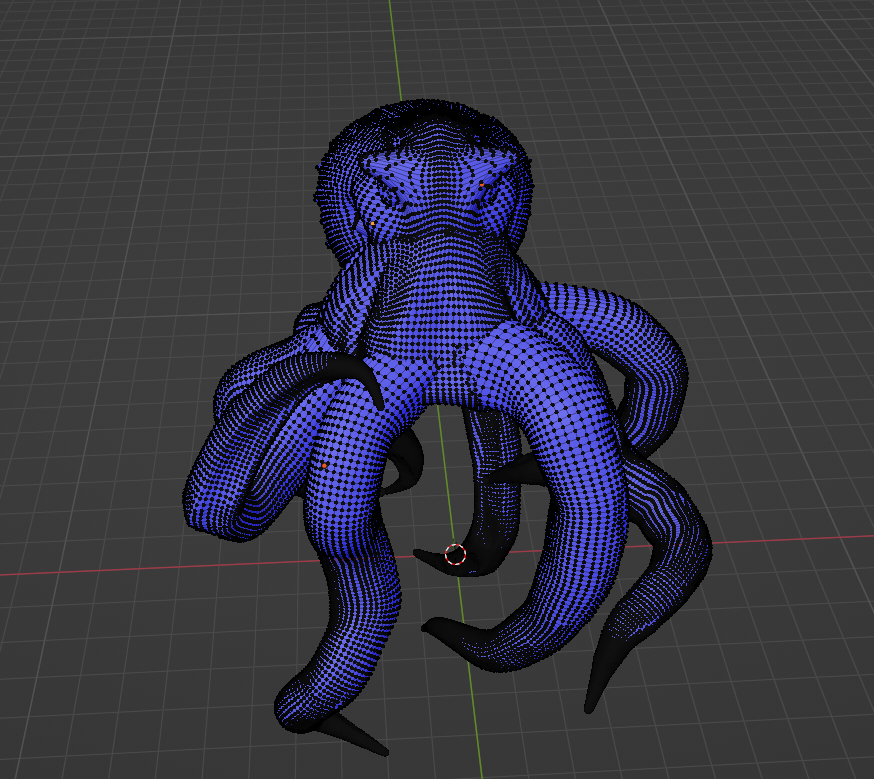Click the upper-right tentacle arch
The image size is (874, 779).
(x=640, y=330)
